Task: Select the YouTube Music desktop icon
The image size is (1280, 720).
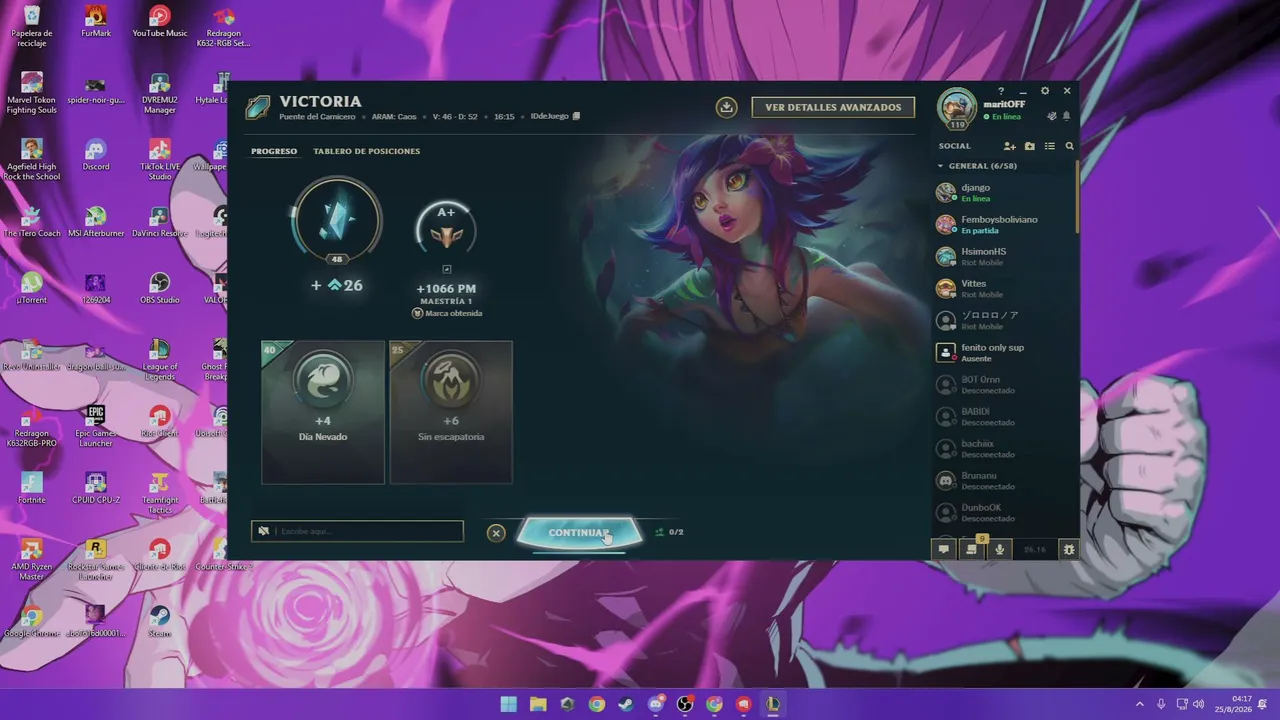Action: (160, 23)
